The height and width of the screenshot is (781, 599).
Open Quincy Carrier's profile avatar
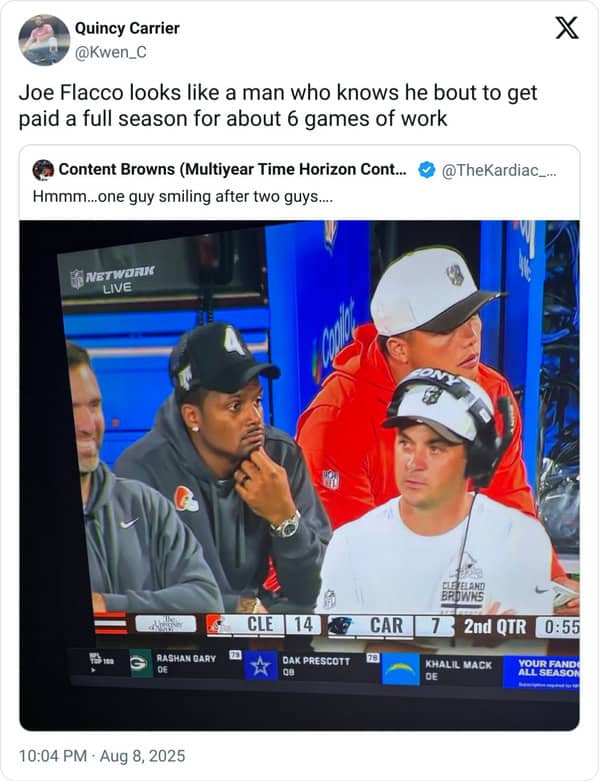44,40
